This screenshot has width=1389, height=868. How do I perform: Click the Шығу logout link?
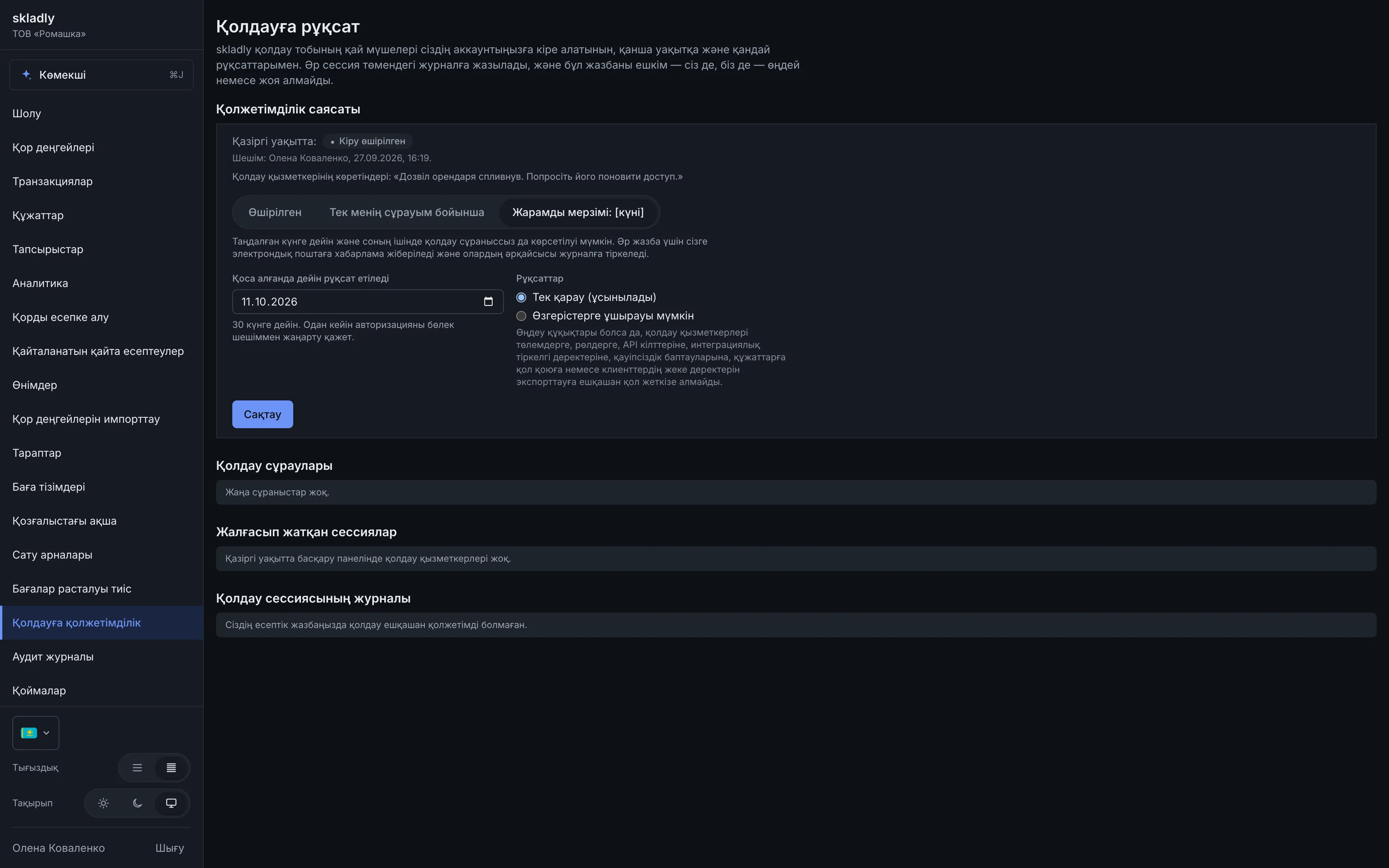pos(170,848)
